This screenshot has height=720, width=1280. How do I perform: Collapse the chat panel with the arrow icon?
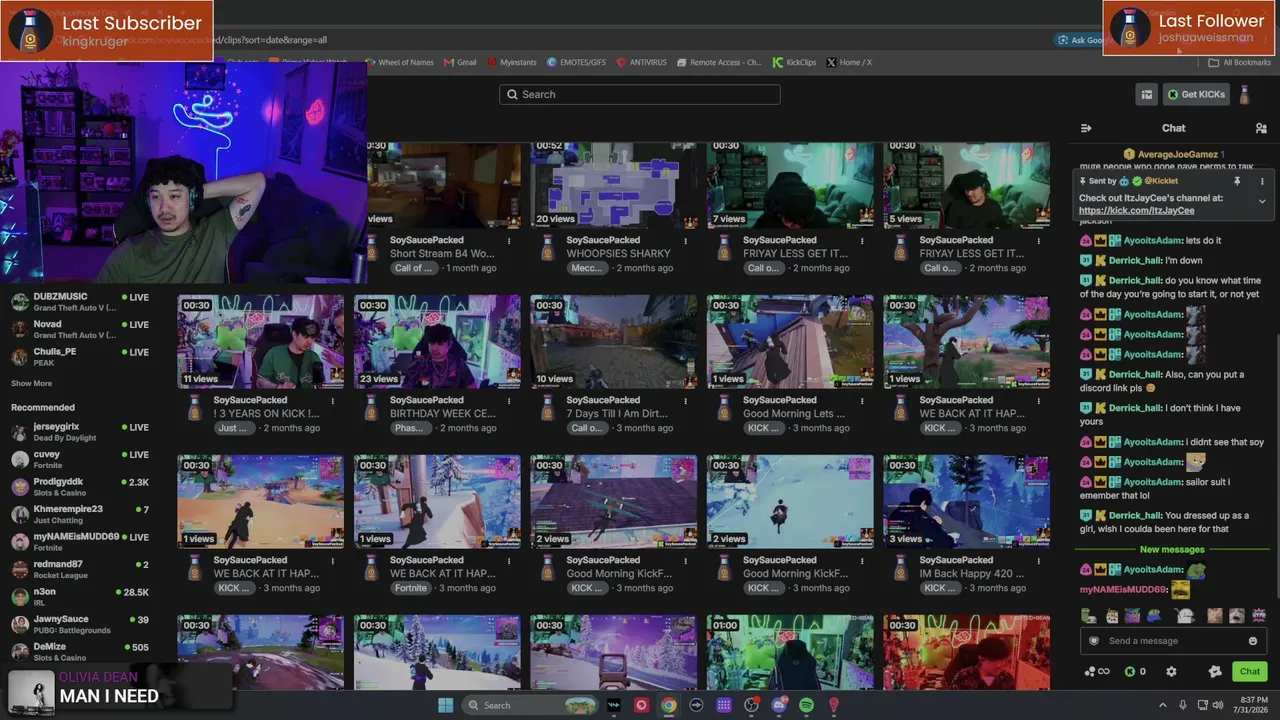1086,128
